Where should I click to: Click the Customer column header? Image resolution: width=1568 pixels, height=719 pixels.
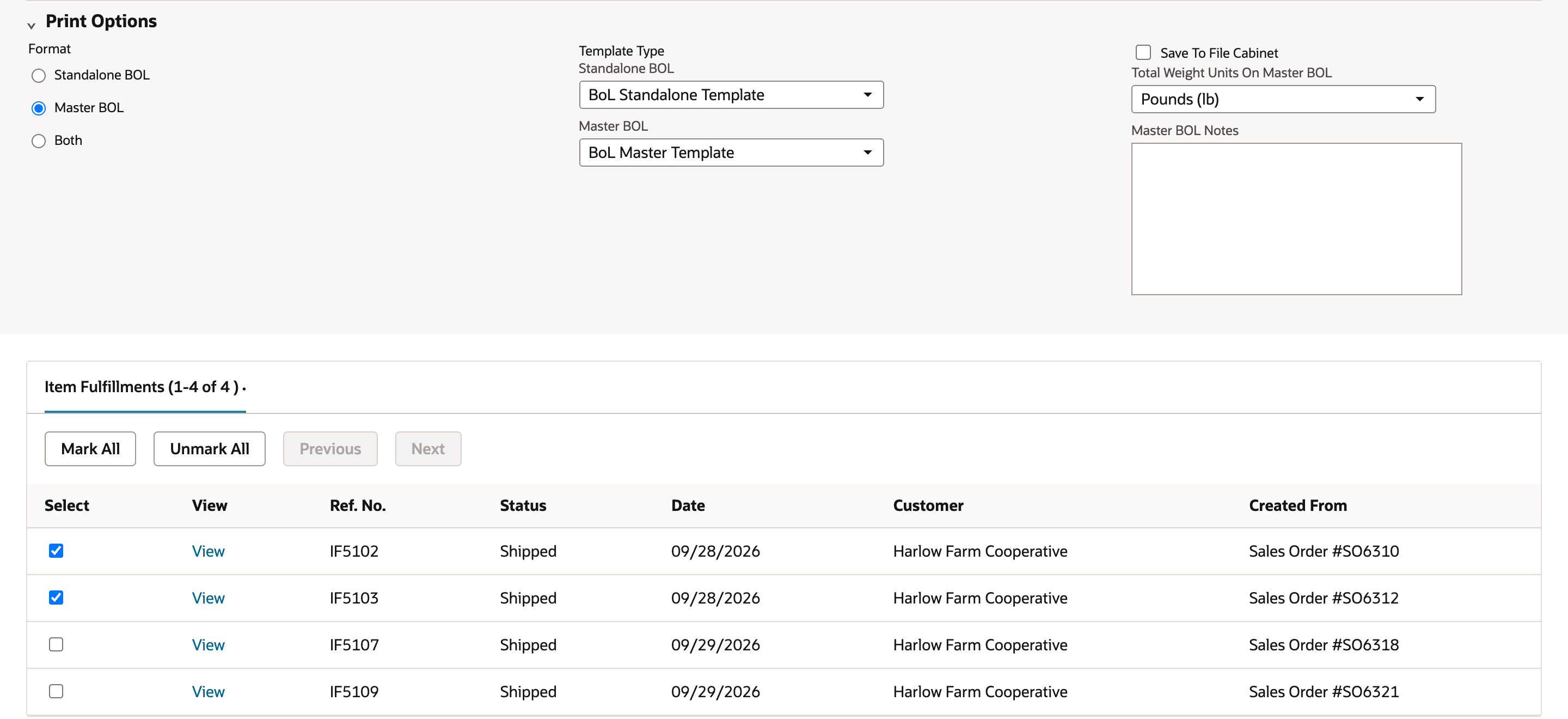pos(928,506)
